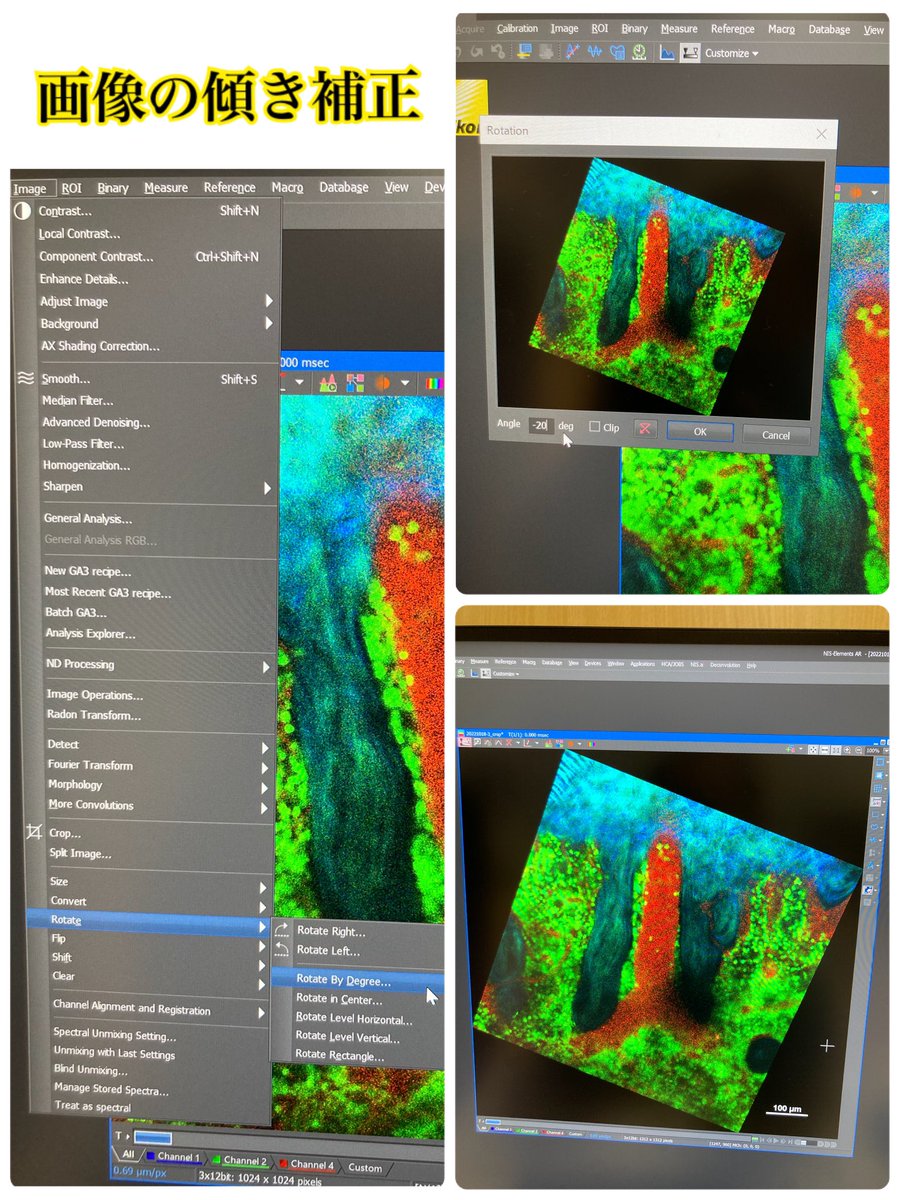Switch to the Channel 2 tab
The image size is (900, 1200).
click(x=242, y=1160)
